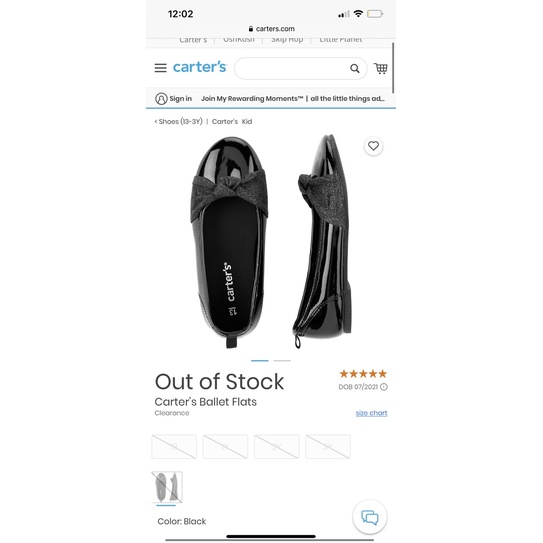The width and height of the screenshot is (543, 543).
Task: Open the size chart link
Action: click(x=371, y=413)
